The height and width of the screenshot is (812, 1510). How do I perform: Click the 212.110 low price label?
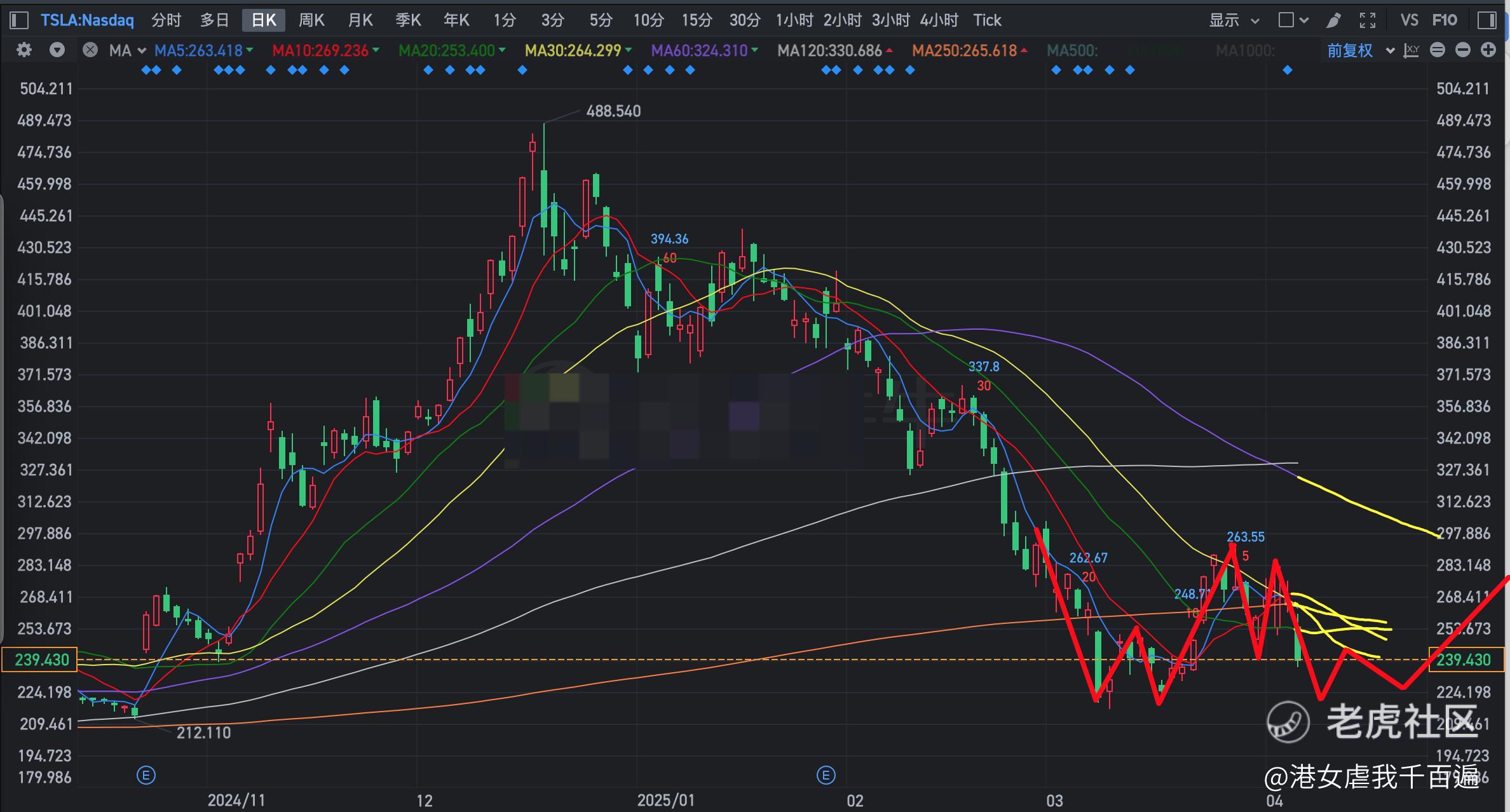click(203, 733)
